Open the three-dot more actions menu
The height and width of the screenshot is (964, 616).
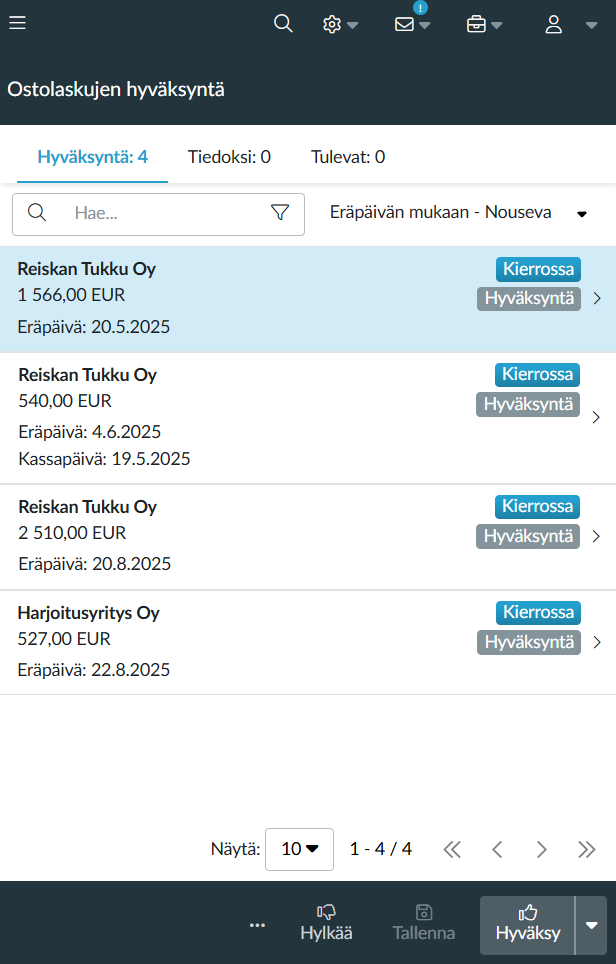(x=257, y=925)
